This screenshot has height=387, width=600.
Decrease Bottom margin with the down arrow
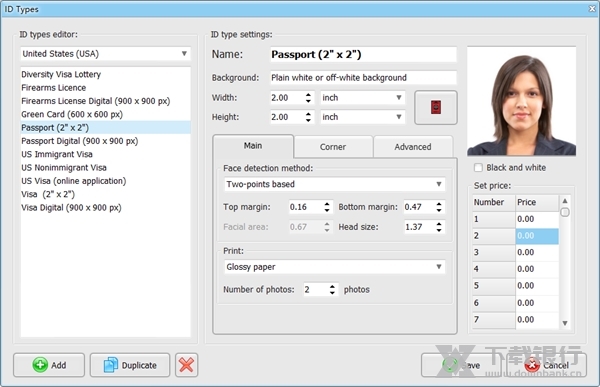point(439,210)
